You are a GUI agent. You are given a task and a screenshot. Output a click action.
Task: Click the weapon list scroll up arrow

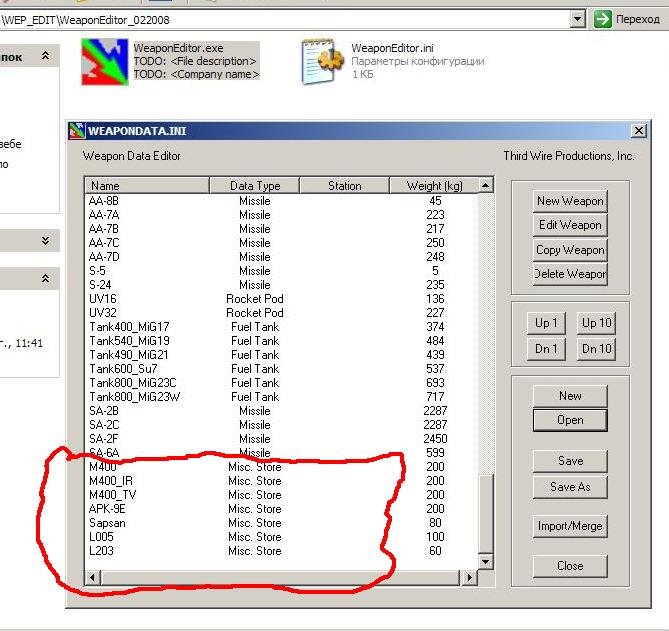(x=486, y=185)
